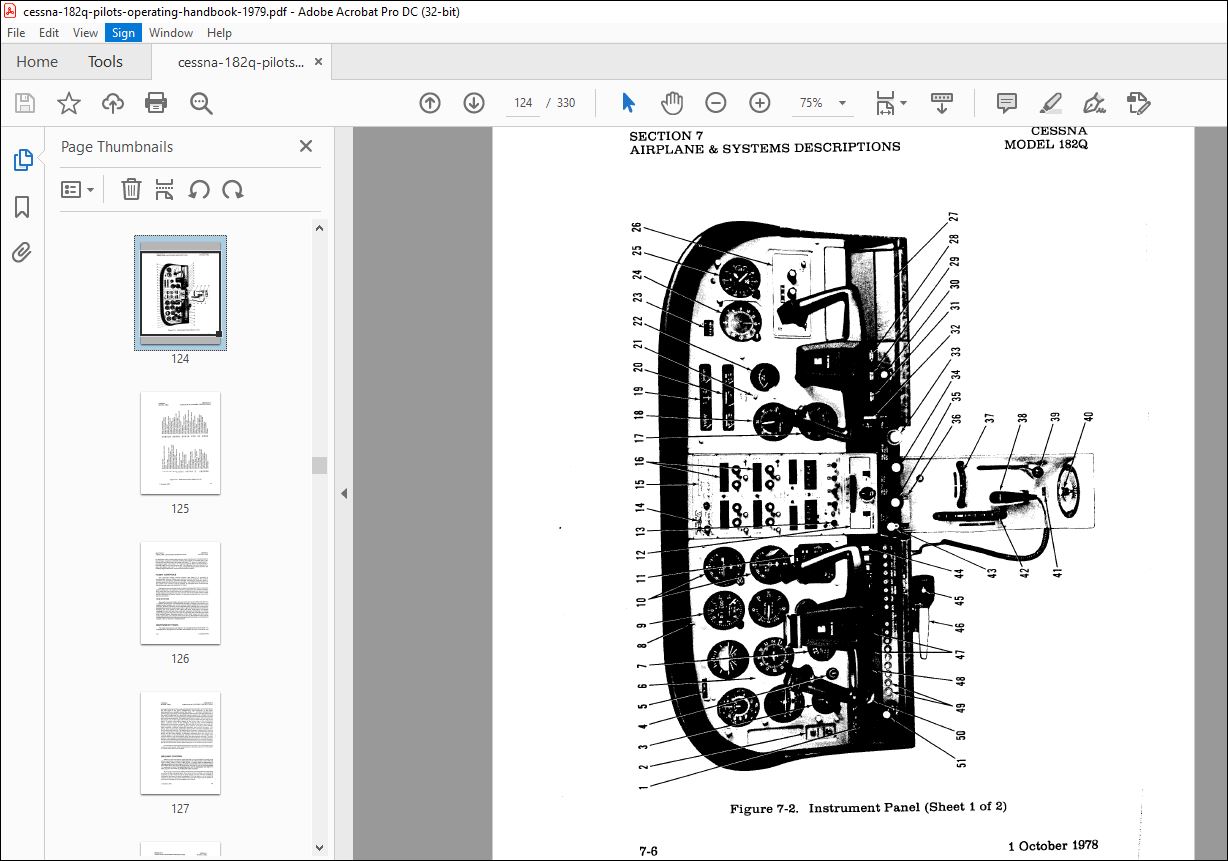Open the thumbnails options dropdown
Screen dimensions: 1228x861
(77, 189)
